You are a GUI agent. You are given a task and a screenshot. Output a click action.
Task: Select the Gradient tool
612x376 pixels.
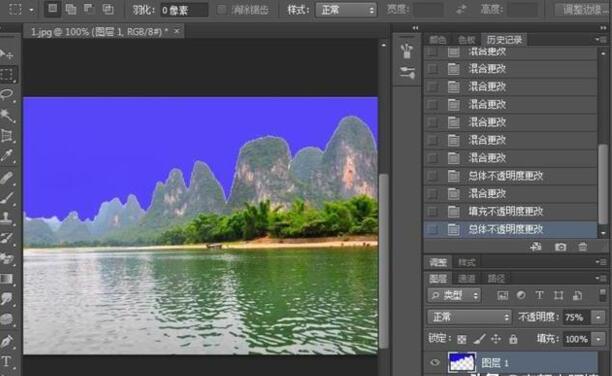coord(7,279)
